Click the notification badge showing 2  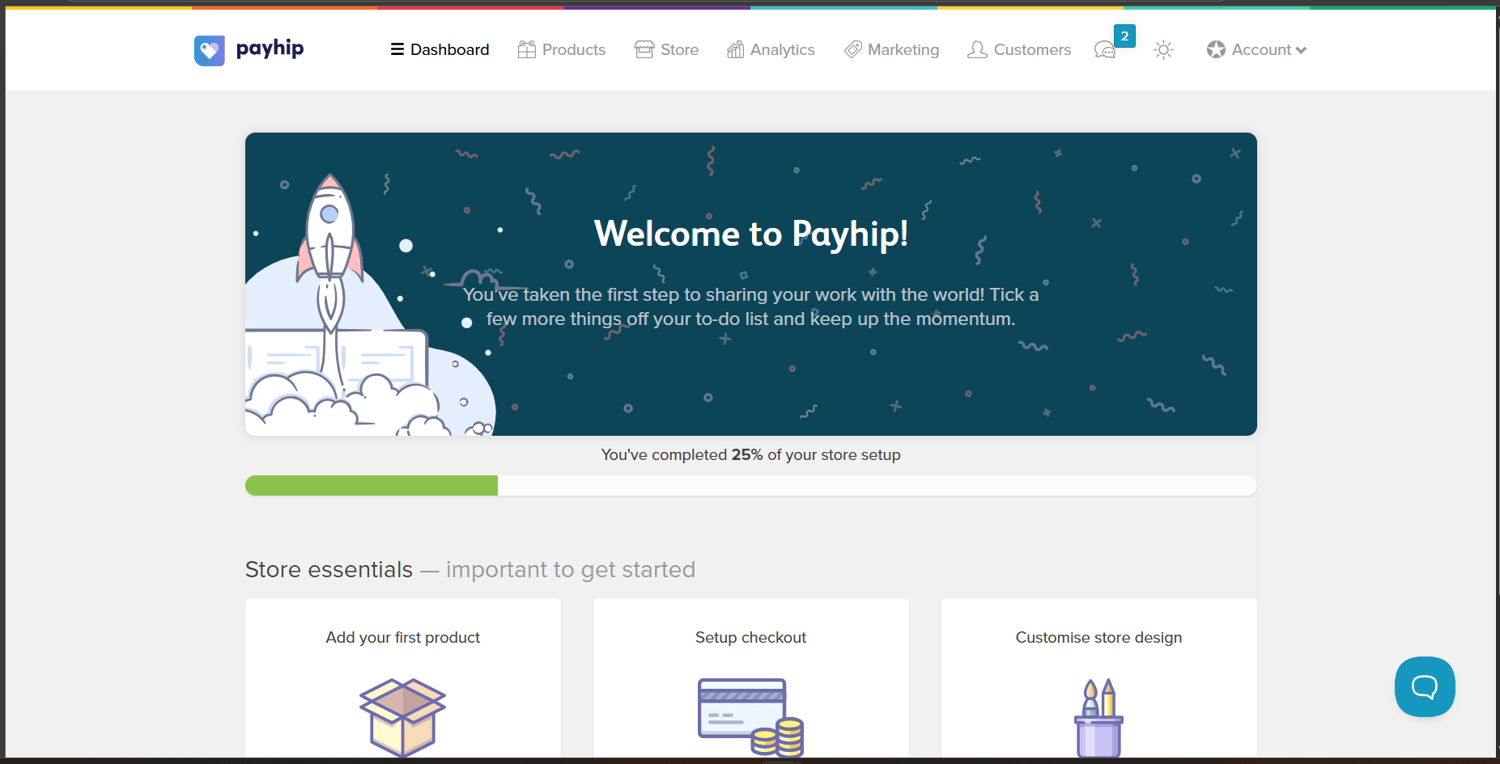pyautogui.click(x=1125, y=36)
